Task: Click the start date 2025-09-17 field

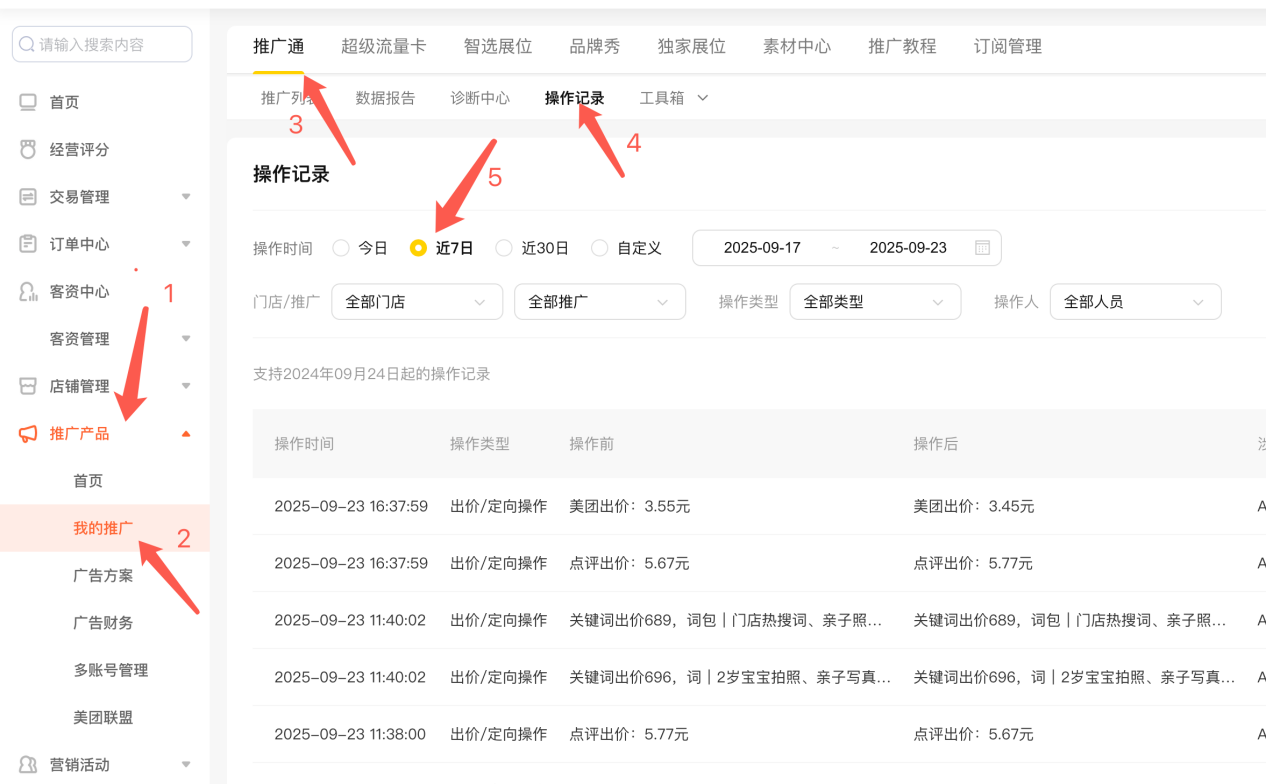Action: pos(762,248)
